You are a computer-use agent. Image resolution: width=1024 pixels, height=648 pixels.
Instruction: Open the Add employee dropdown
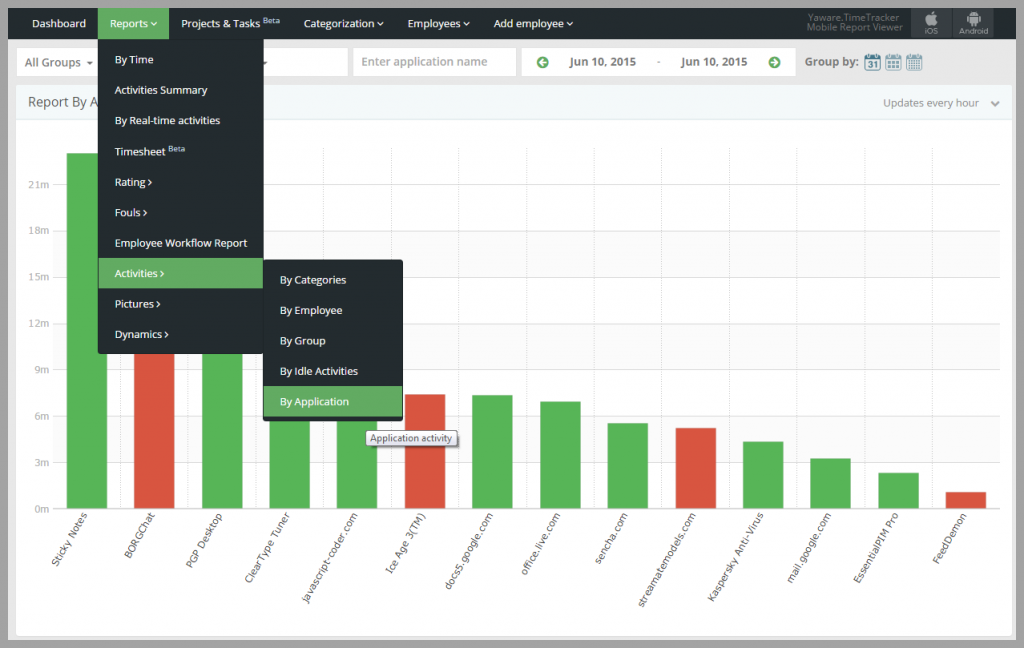pyautogui.click(x=533, y=23)
